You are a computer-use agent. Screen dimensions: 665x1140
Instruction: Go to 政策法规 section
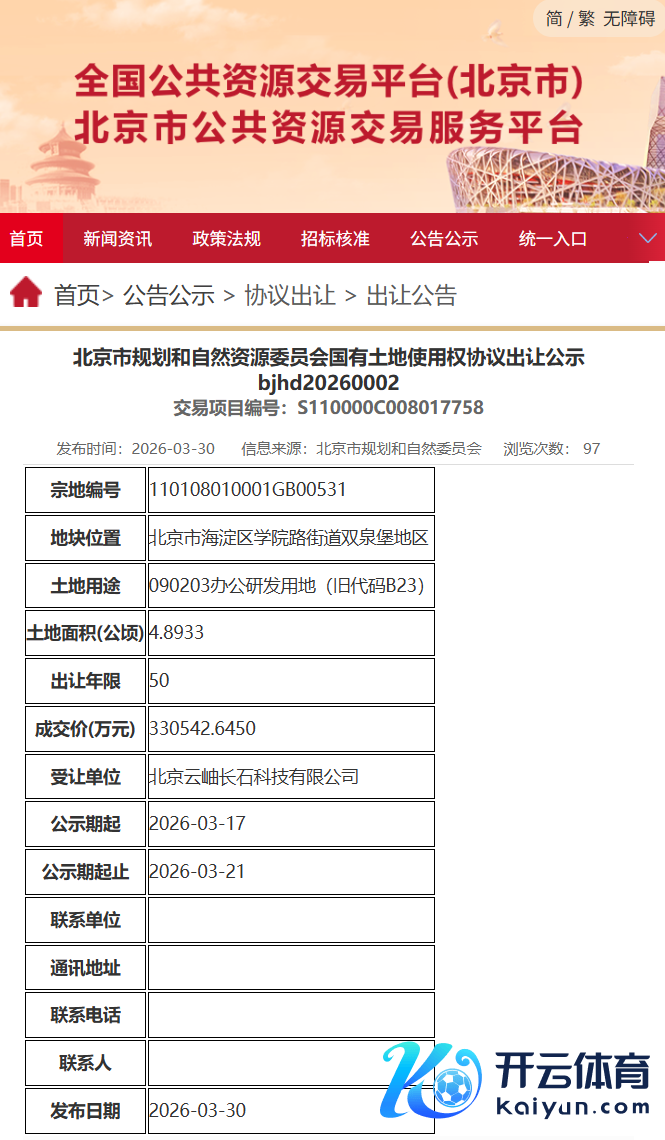[226, 239]
